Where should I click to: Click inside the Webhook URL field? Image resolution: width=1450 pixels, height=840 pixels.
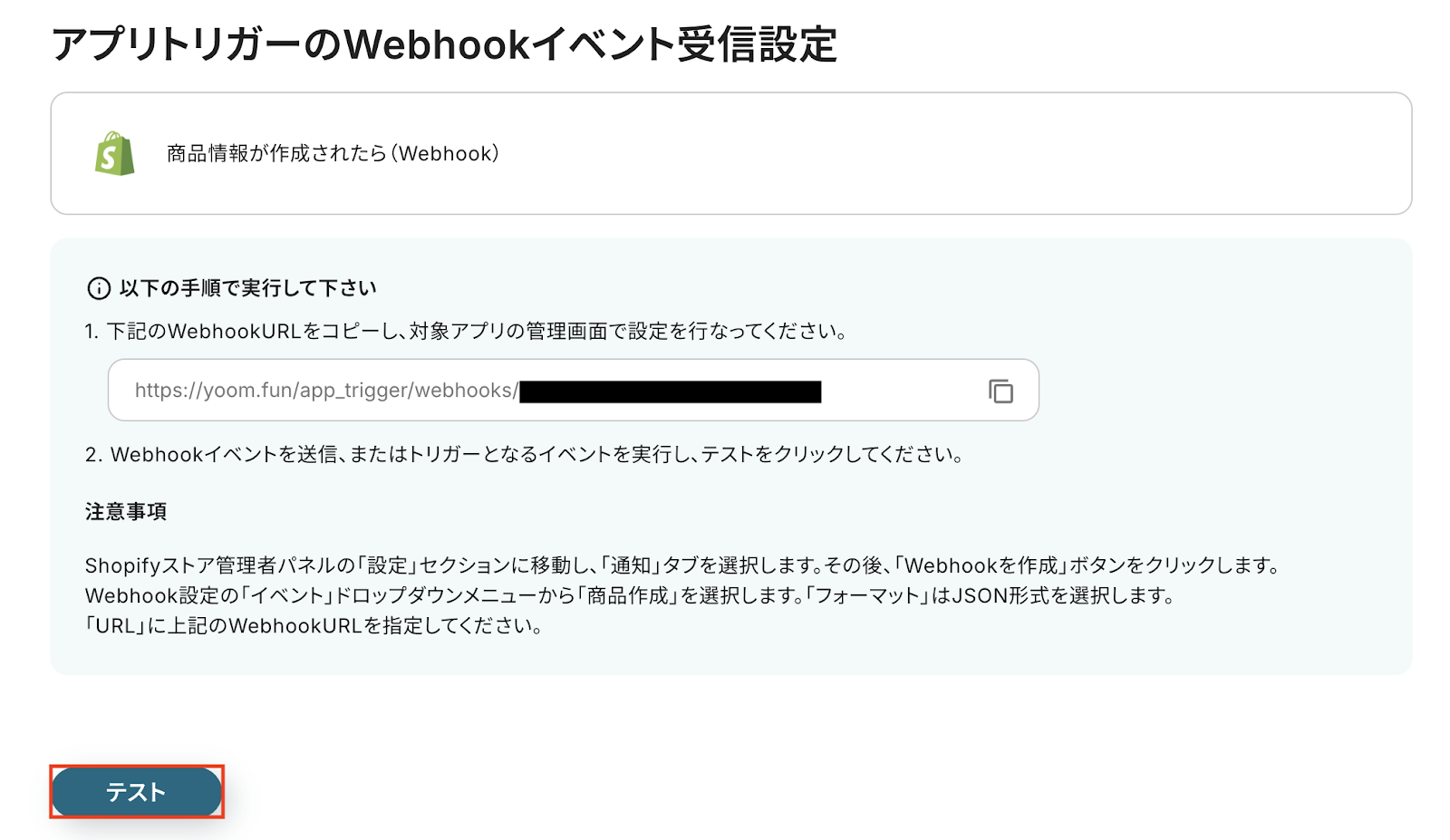(x=573, y=391)
